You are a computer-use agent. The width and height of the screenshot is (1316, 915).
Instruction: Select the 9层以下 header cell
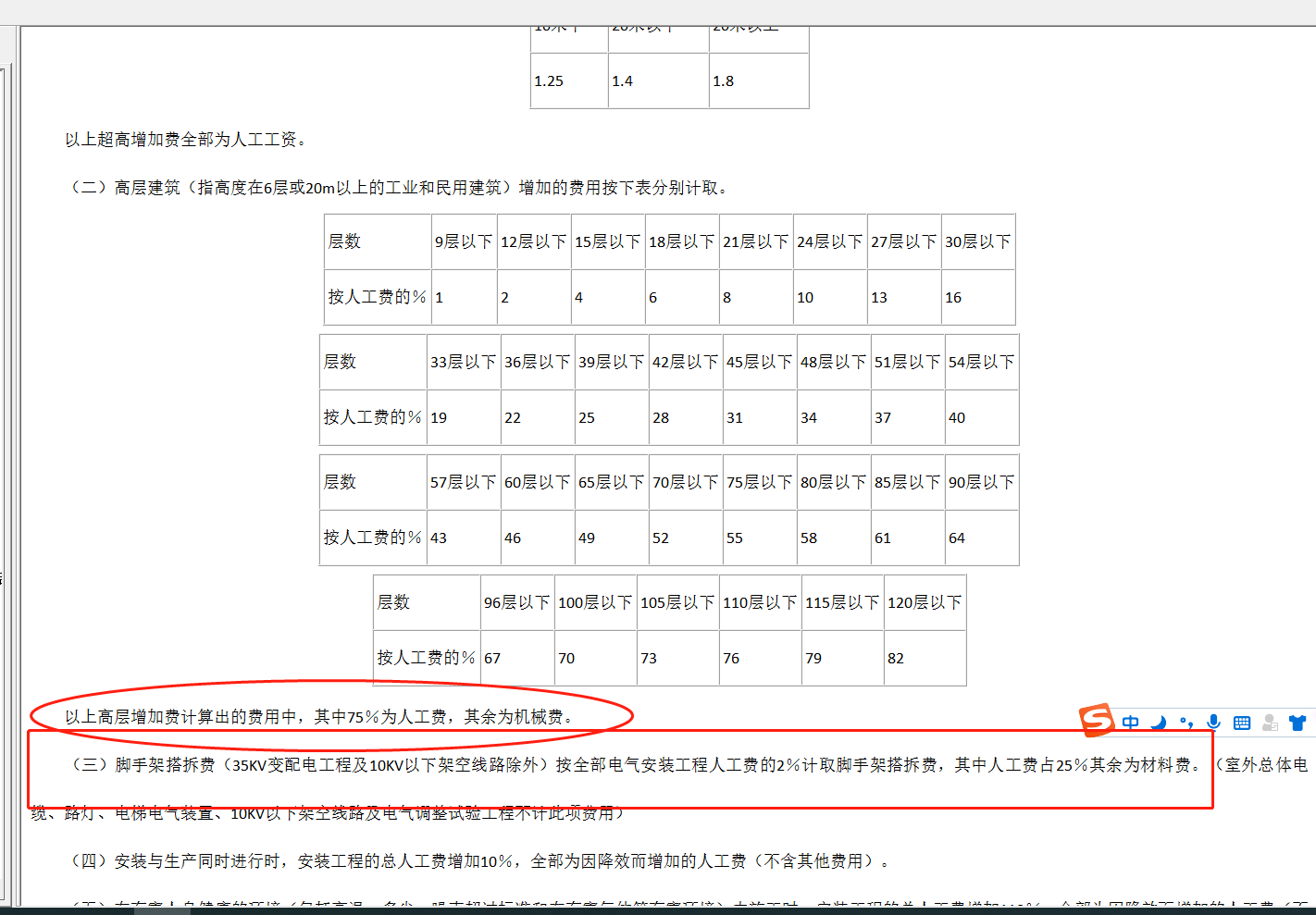(x=465, y=241)
